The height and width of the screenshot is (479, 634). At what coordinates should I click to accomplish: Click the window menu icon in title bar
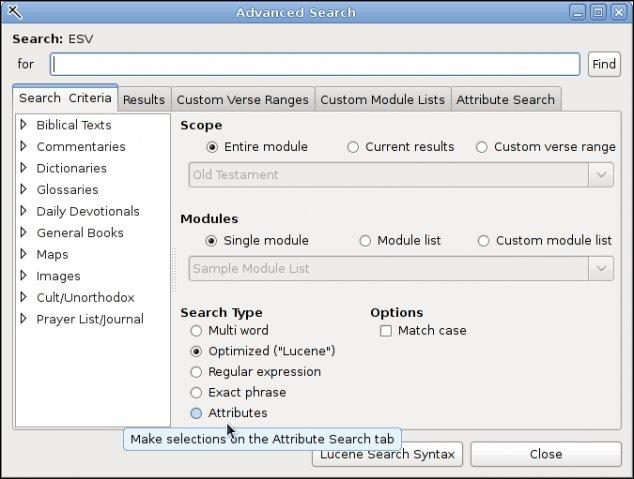[14, 12]
